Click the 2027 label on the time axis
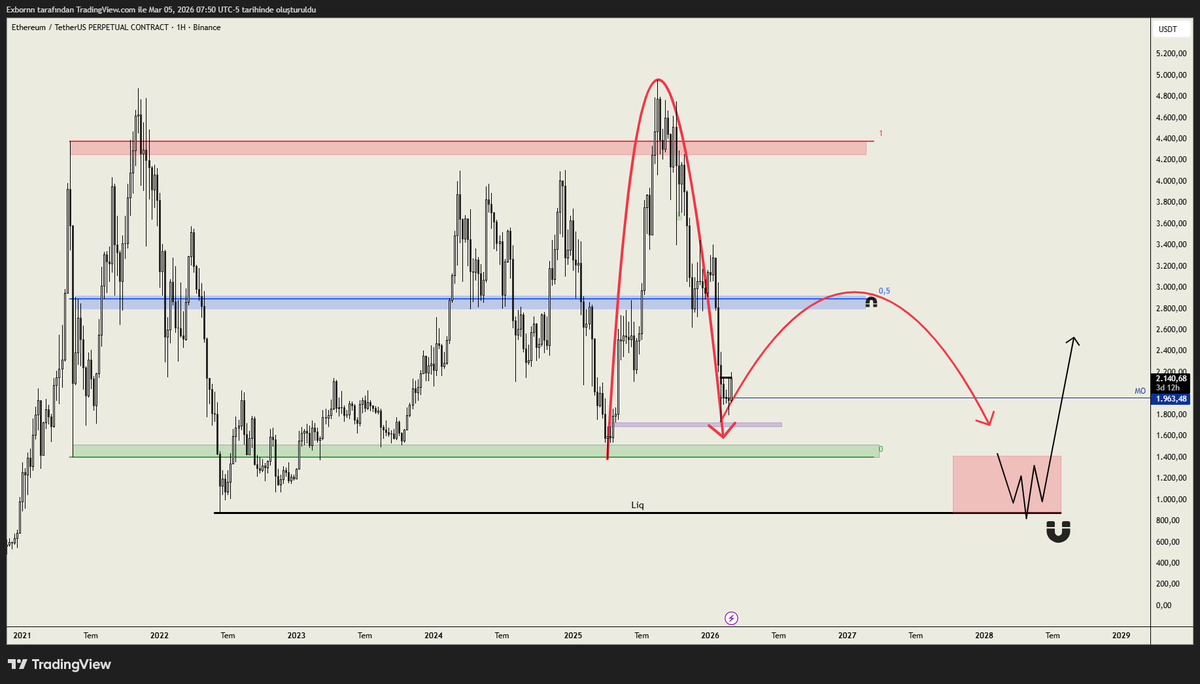Screen dimensions: 1200x684 [847, 635]
